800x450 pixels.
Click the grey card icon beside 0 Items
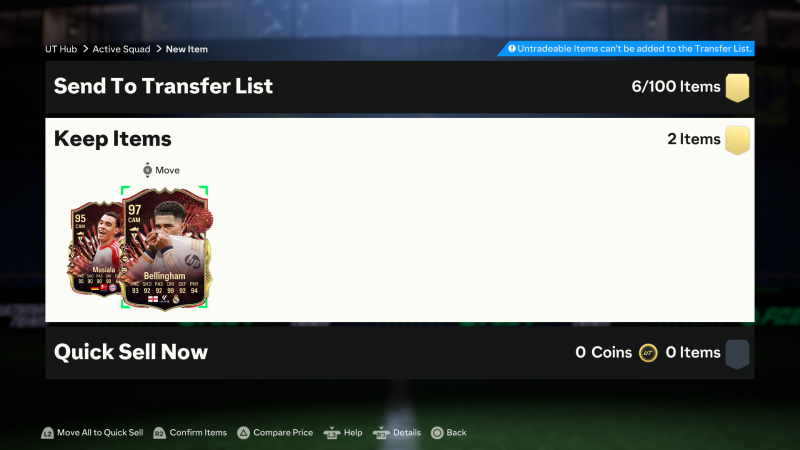(737, 354)
